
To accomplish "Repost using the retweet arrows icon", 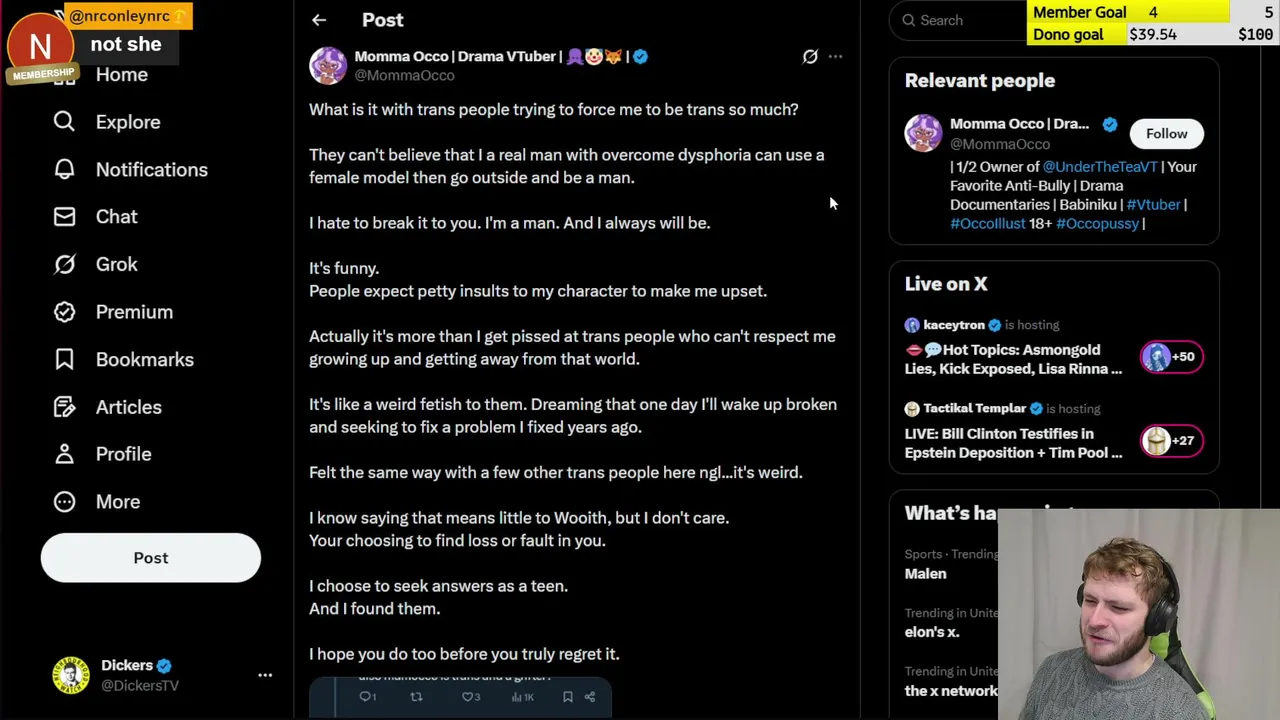I will (416, 697).
